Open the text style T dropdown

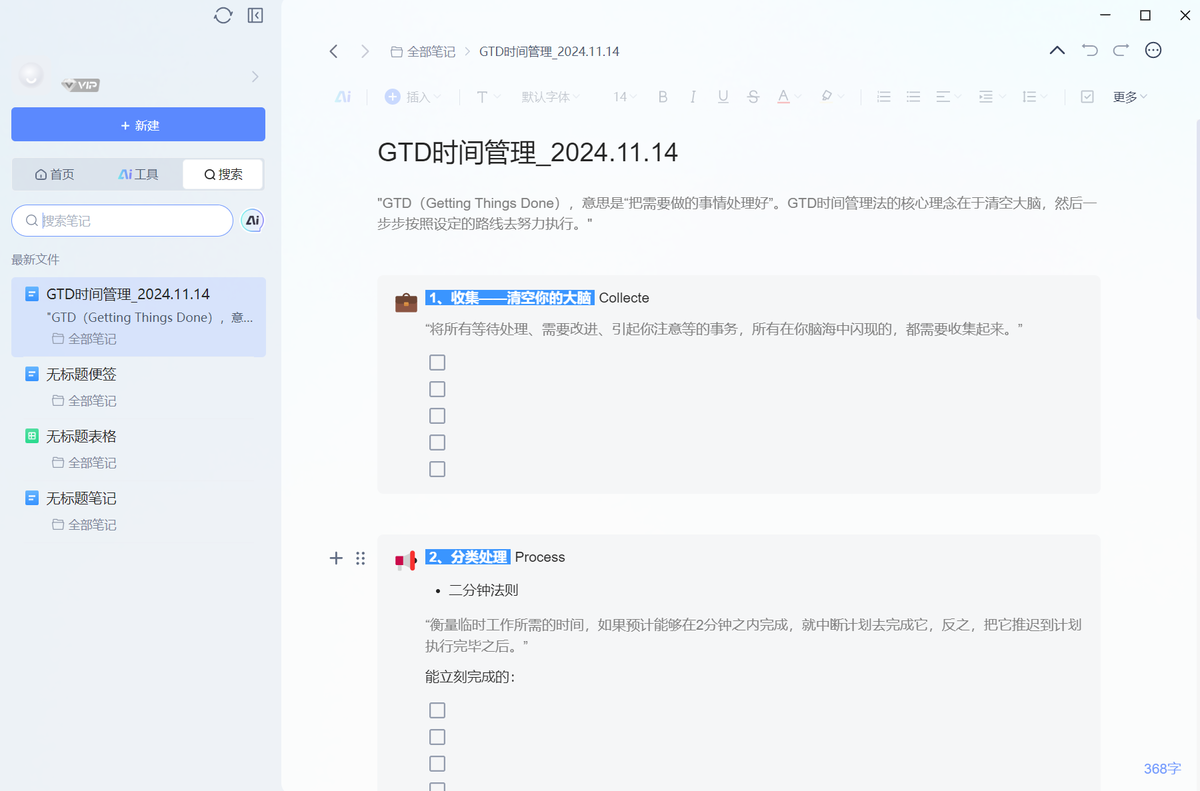pos(488,97)
